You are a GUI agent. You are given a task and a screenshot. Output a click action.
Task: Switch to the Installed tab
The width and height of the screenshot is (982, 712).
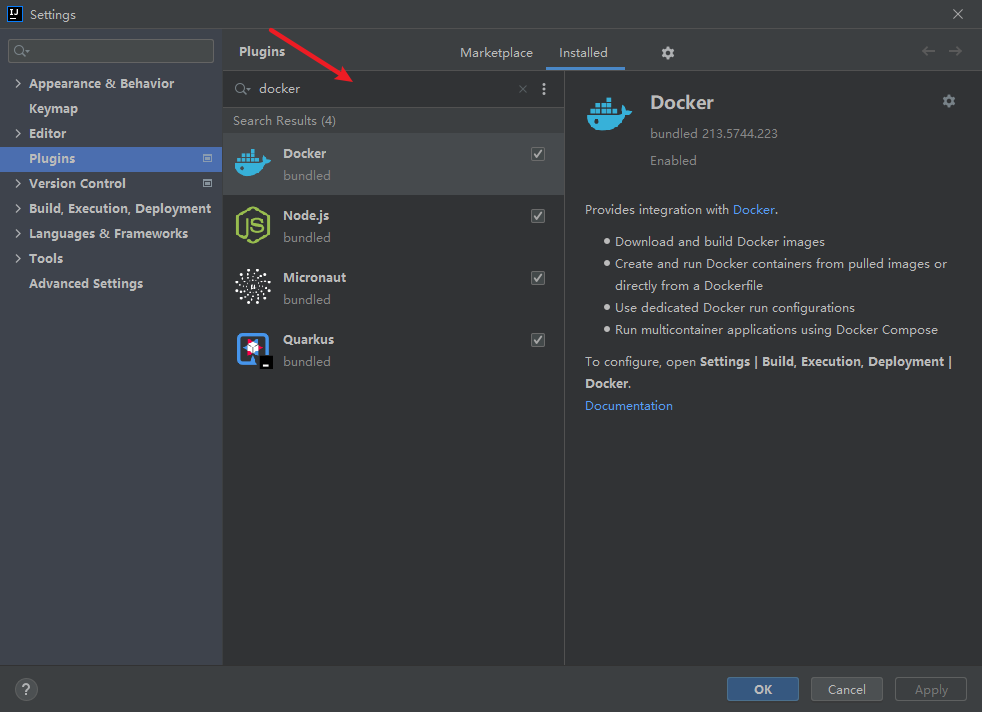click(583, 53)
